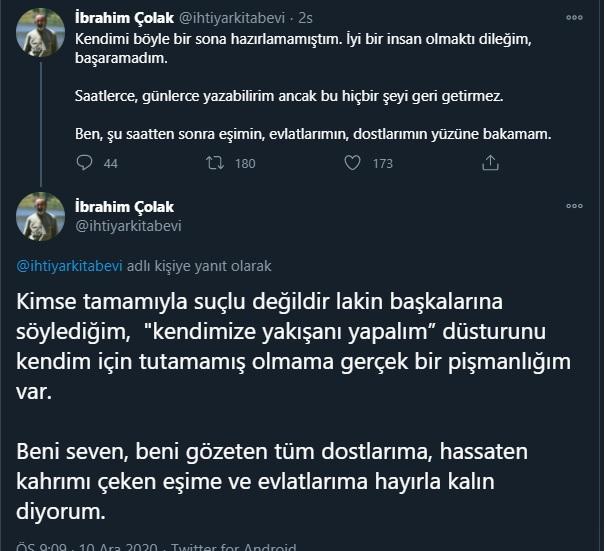606x551 pixels.
Task: Click the retweet count 180
Action: click(245, 164)
